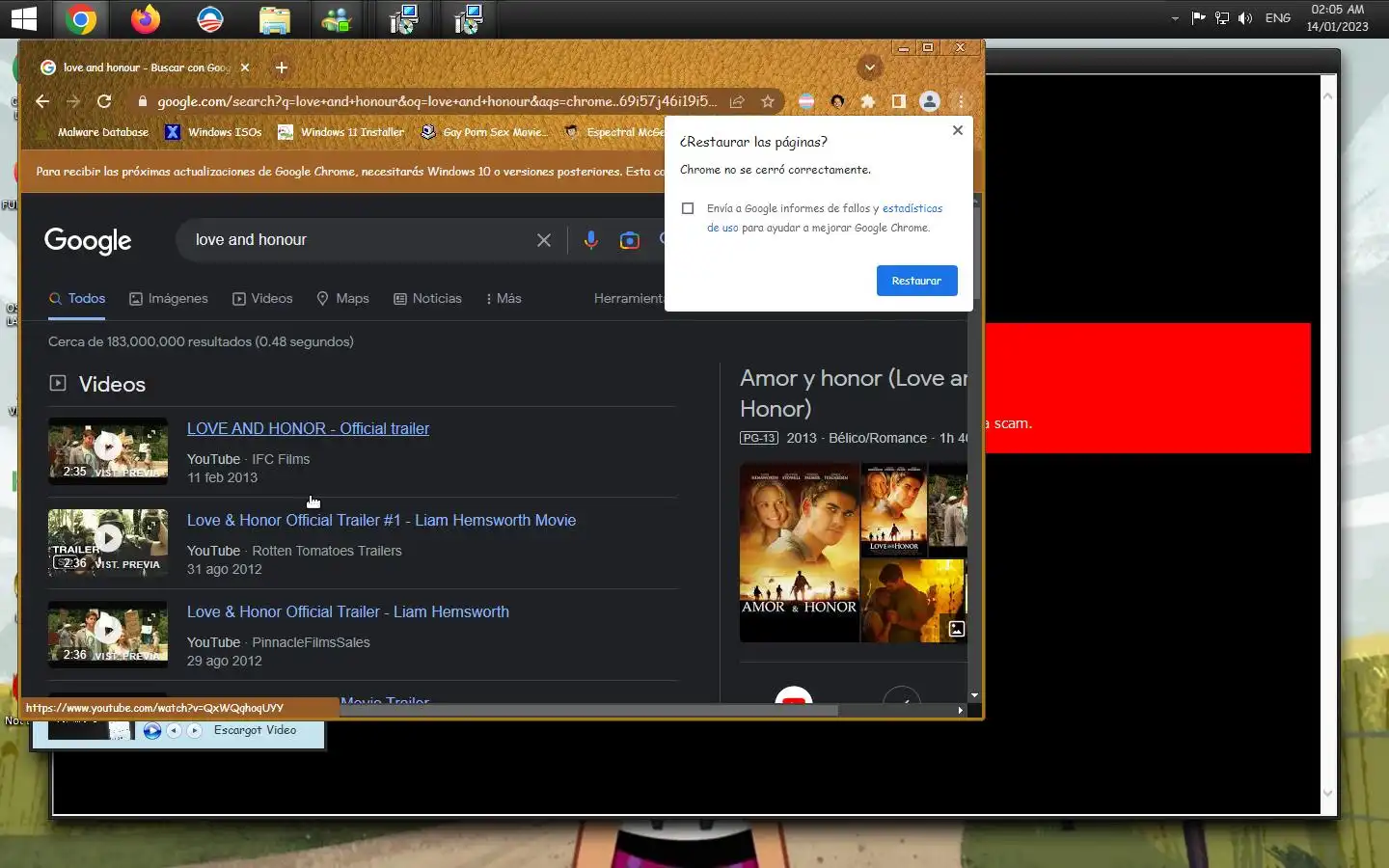Open the Espectral McGee bookmark
The width and height of the screenshot is (1389, 868).
tap(614, 132)
